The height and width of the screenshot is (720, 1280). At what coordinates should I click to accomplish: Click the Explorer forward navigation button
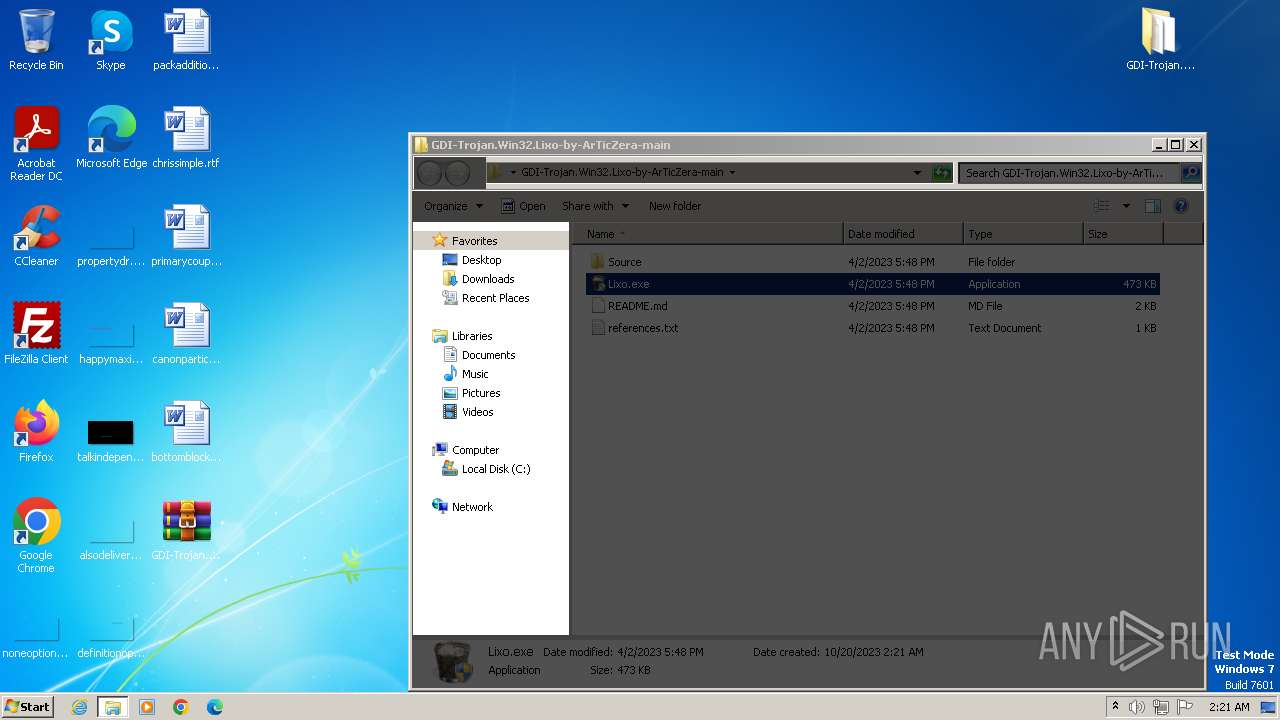click(457, 173)
